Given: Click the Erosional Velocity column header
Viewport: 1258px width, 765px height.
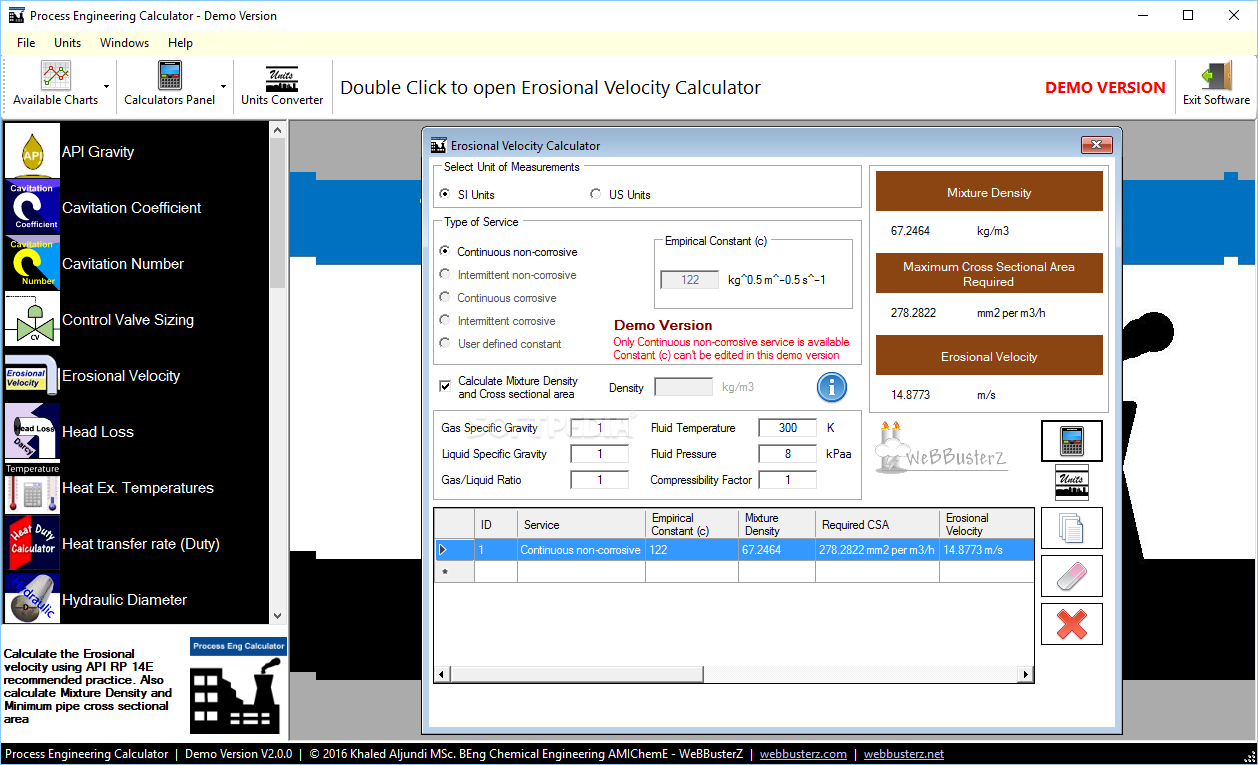Looking at the screenshot, I should click(x=987, y=524).
